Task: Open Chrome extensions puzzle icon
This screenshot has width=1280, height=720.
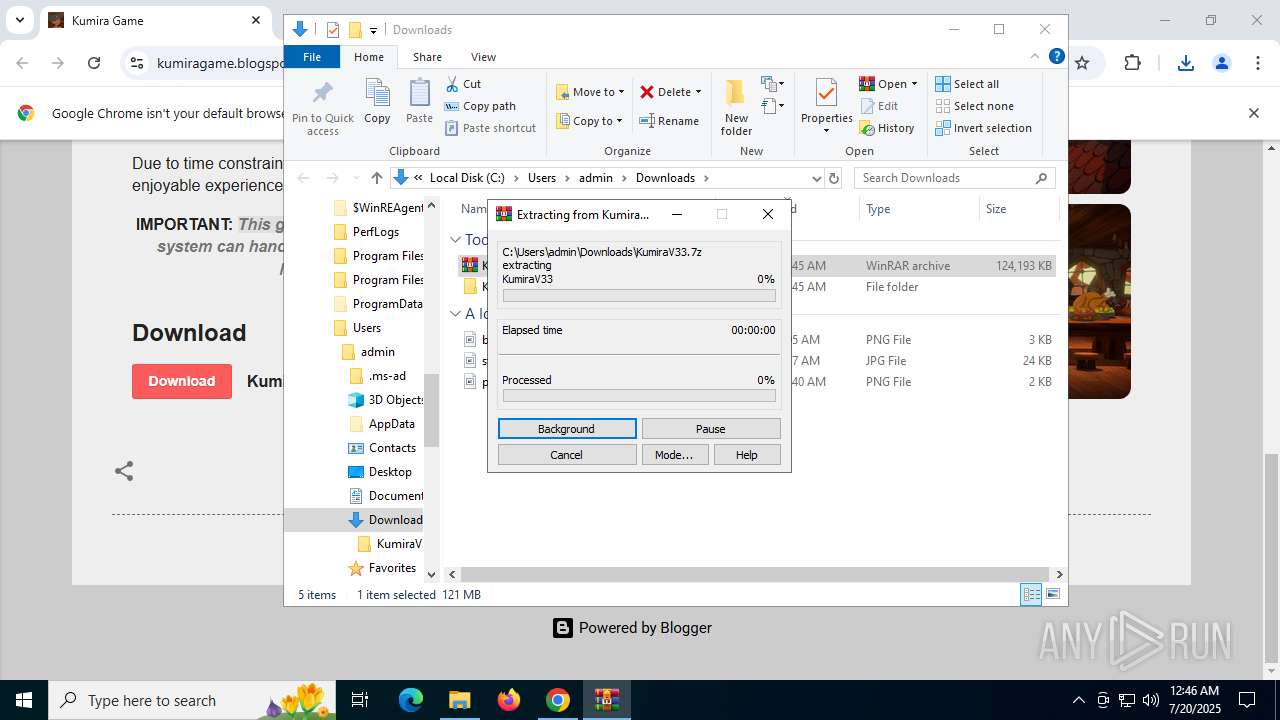Action: click(1132, 63)
